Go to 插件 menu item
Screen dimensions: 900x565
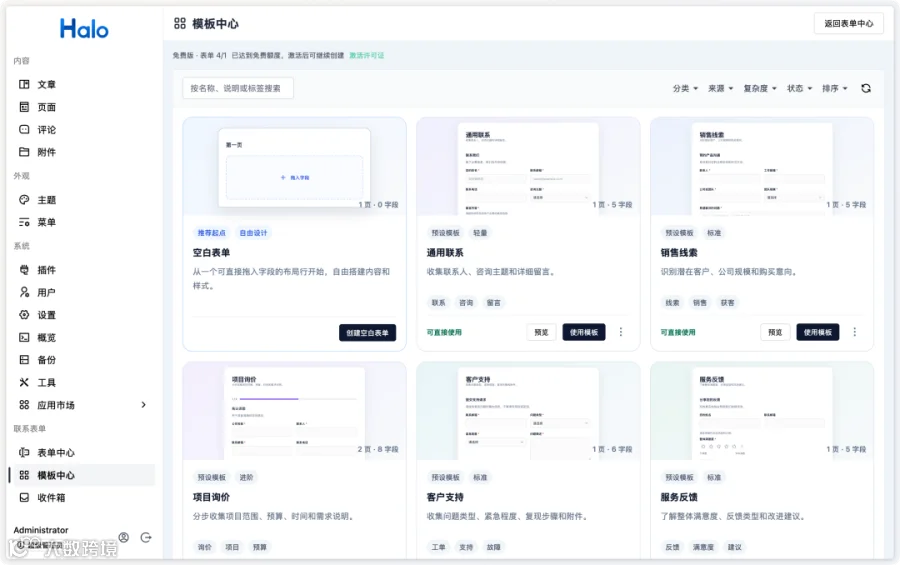tap(82, 270)
